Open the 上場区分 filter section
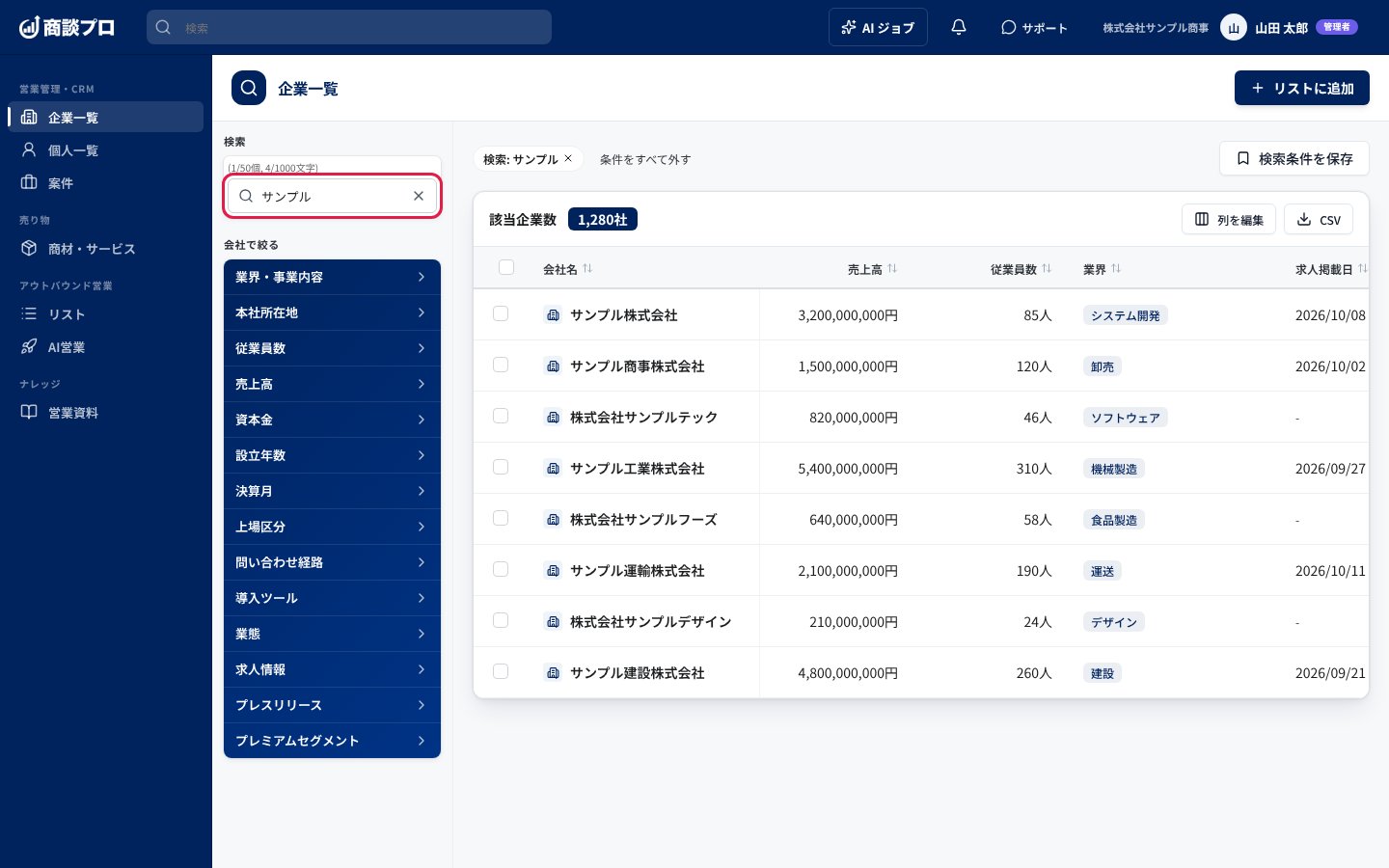 tap(332, 527)
